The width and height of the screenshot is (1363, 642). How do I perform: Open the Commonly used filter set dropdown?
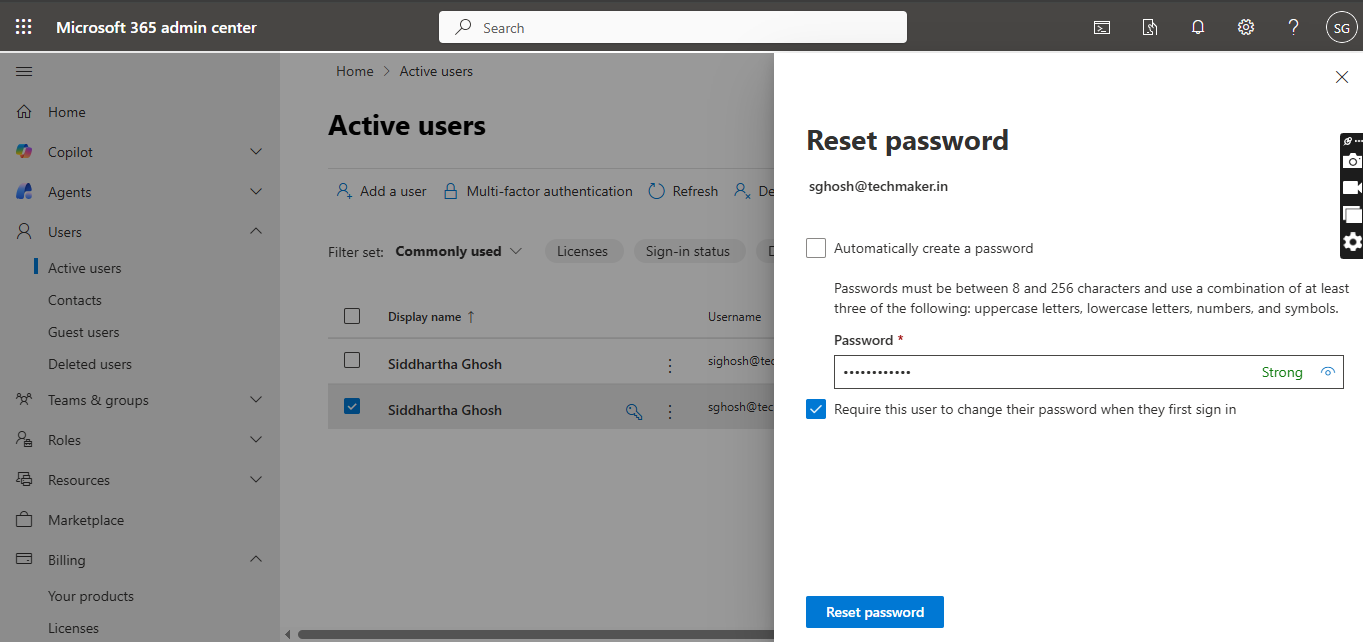pyautogui.click(x=459, y=251)
